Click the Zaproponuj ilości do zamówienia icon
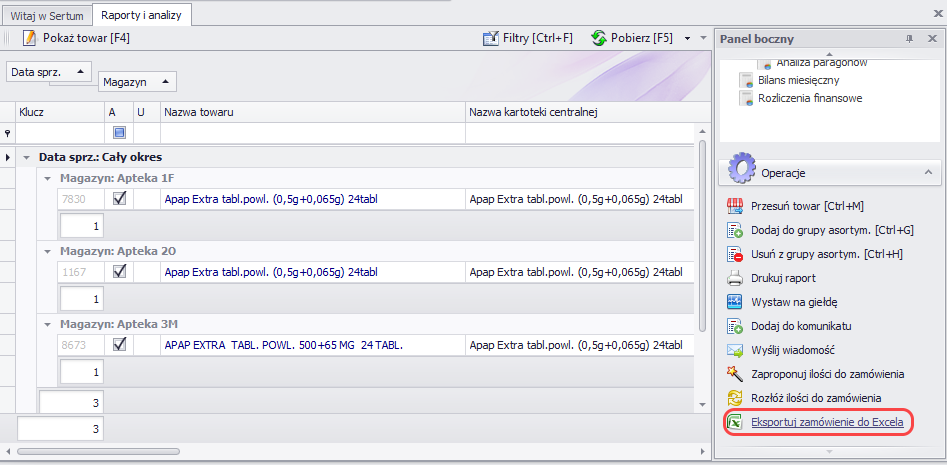Image resolution: width=947 pixels, height=465 pixels. pyautogui.click(x=735, y=374)
